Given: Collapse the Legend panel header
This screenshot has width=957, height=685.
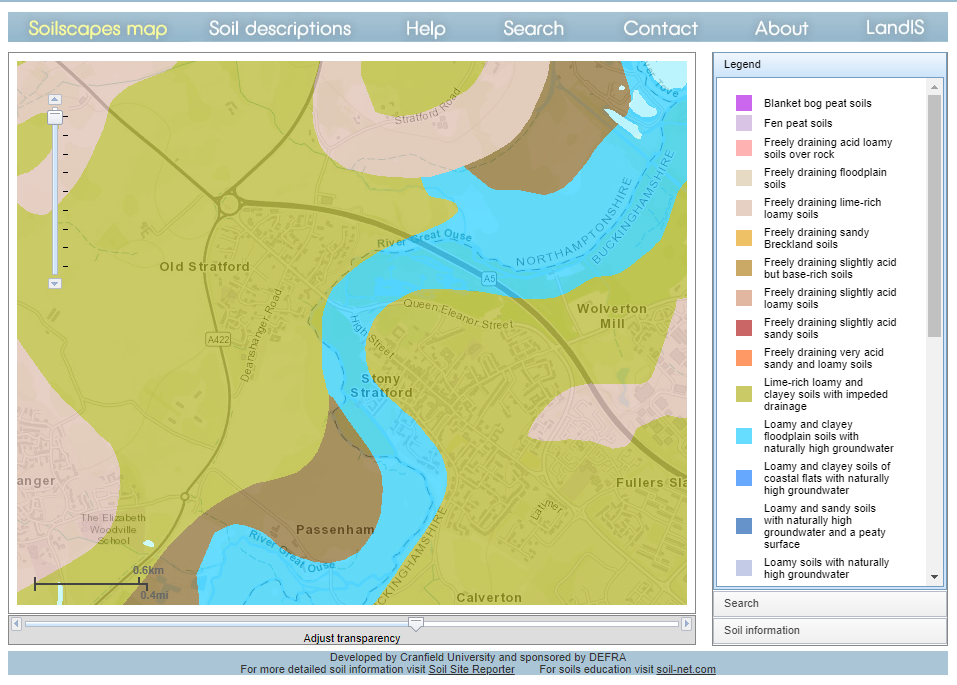Looking at the screenshot, I should point(829,64).
